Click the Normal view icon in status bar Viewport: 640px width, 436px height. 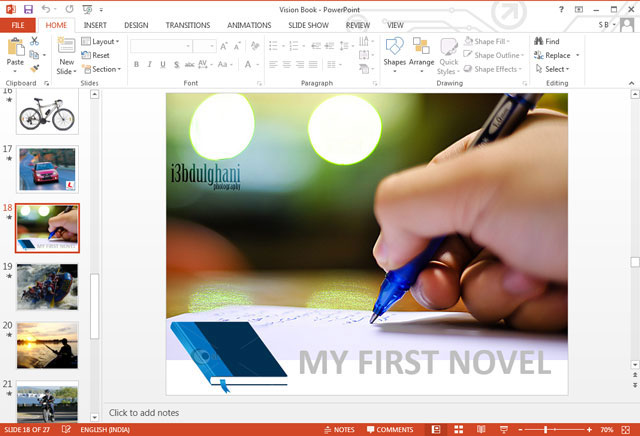[x=436, y=429]
